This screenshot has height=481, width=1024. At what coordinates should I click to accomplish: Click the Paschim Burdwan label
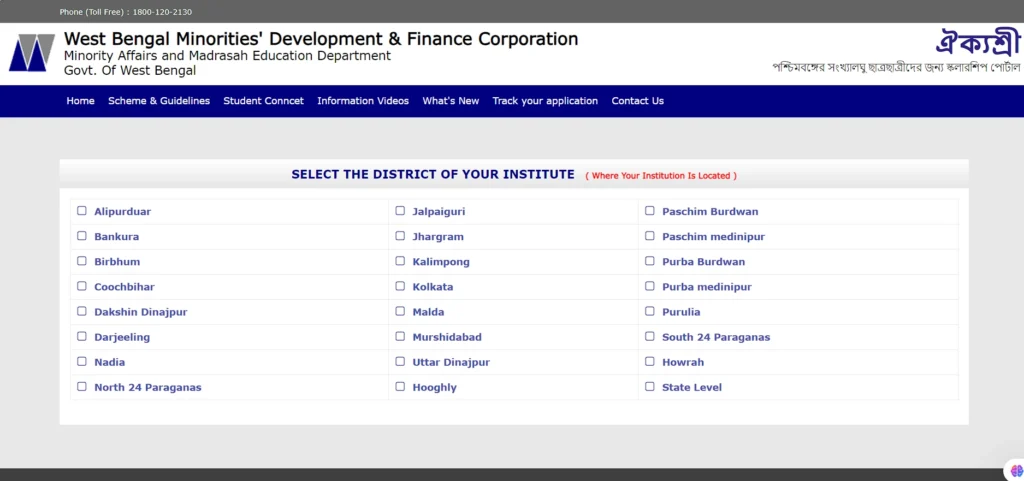pos(710,211)
